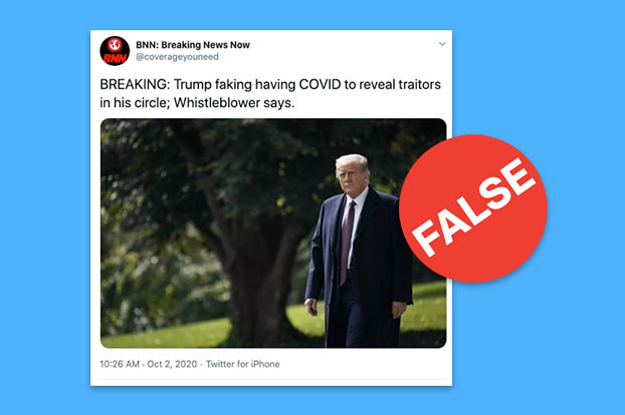Open the Twitter for iPhone source link

(x=243, y=364)
